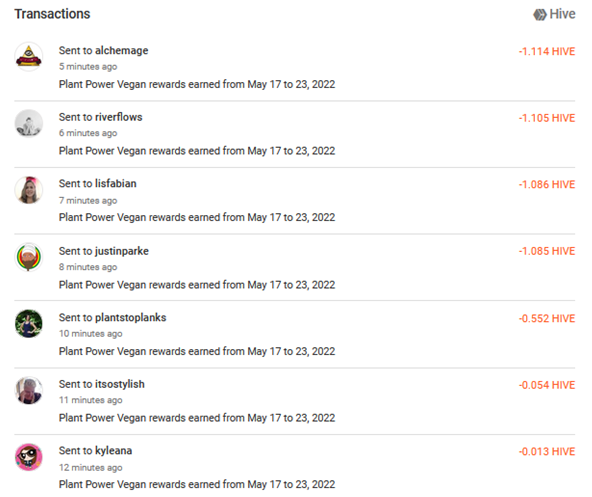
Task: Open itsostylish's profile avatar
Action: tap(29, 390)
